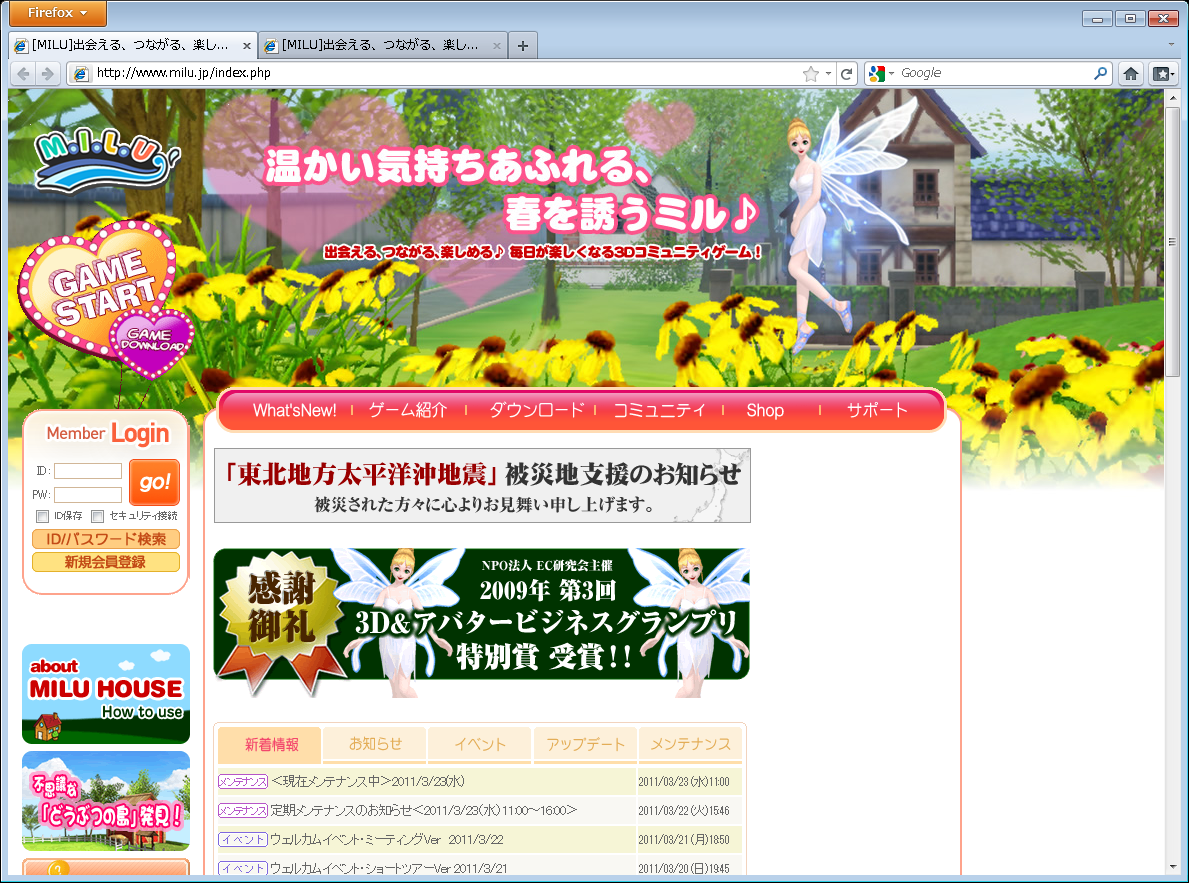Open the Firefox home page icon

tap(1131, 73)
